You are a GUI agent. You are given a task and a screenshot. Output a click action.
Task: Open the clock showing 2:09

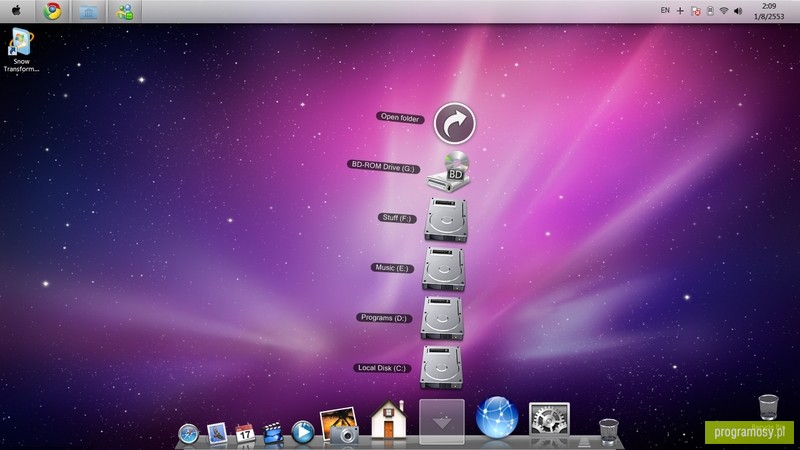click(x=769, y=11)
